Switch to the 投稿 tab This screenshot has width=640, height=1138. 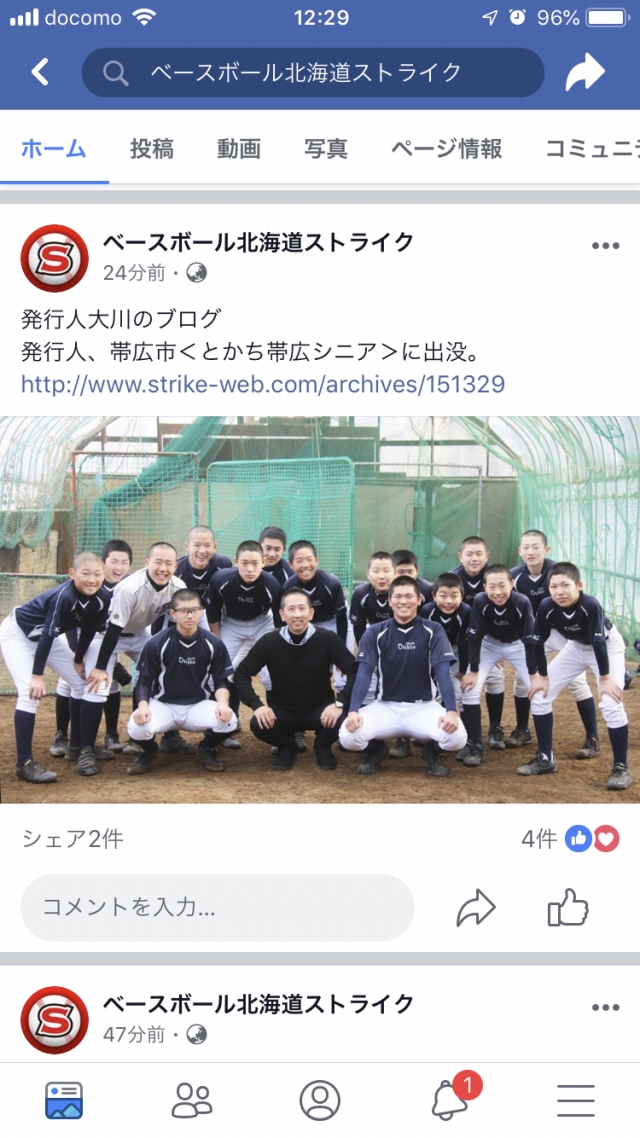point(152,149)
